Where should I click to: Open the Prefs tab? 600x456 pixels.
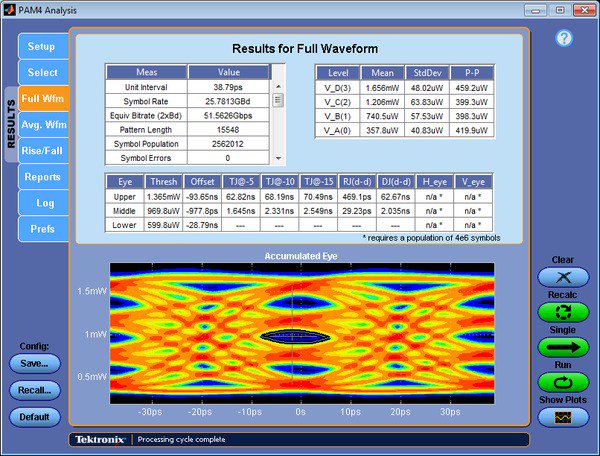41,229
